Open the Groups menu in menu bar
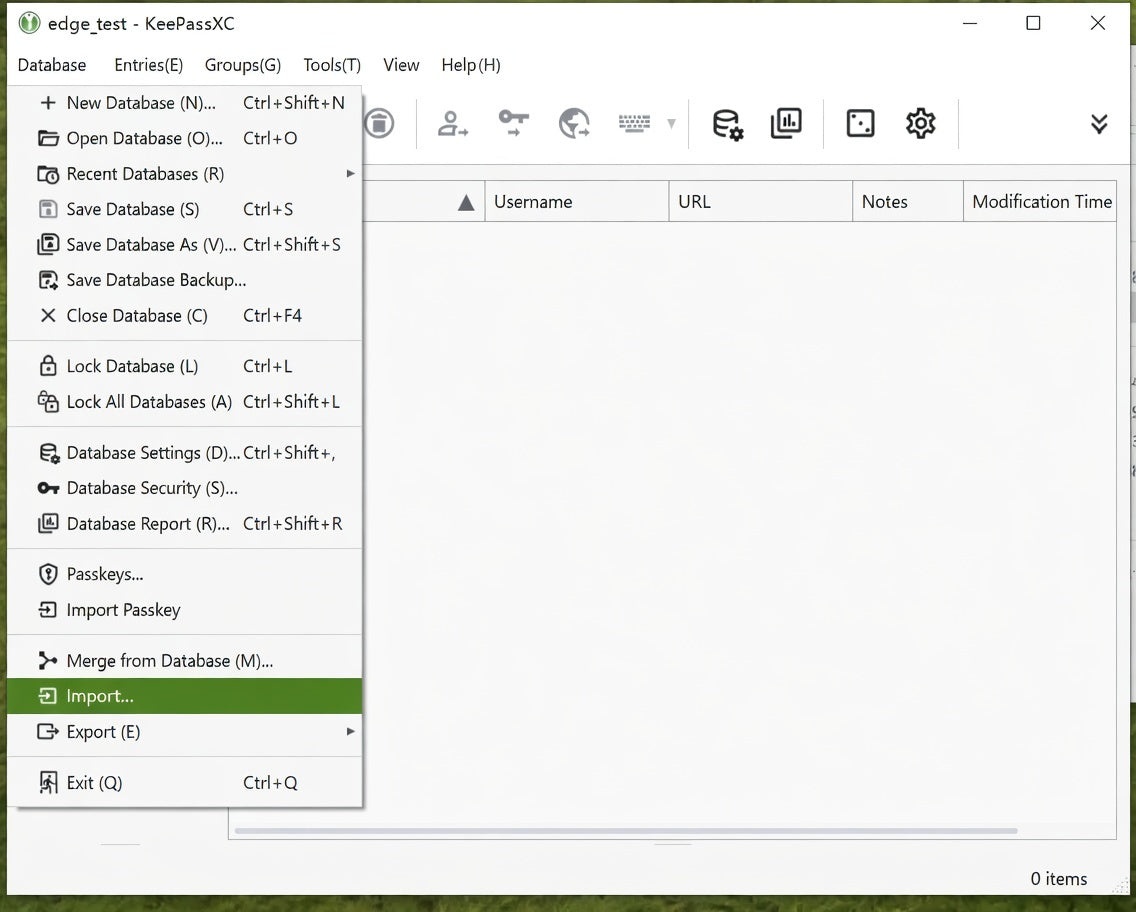1136x912 pixels. tap(243, 65)
